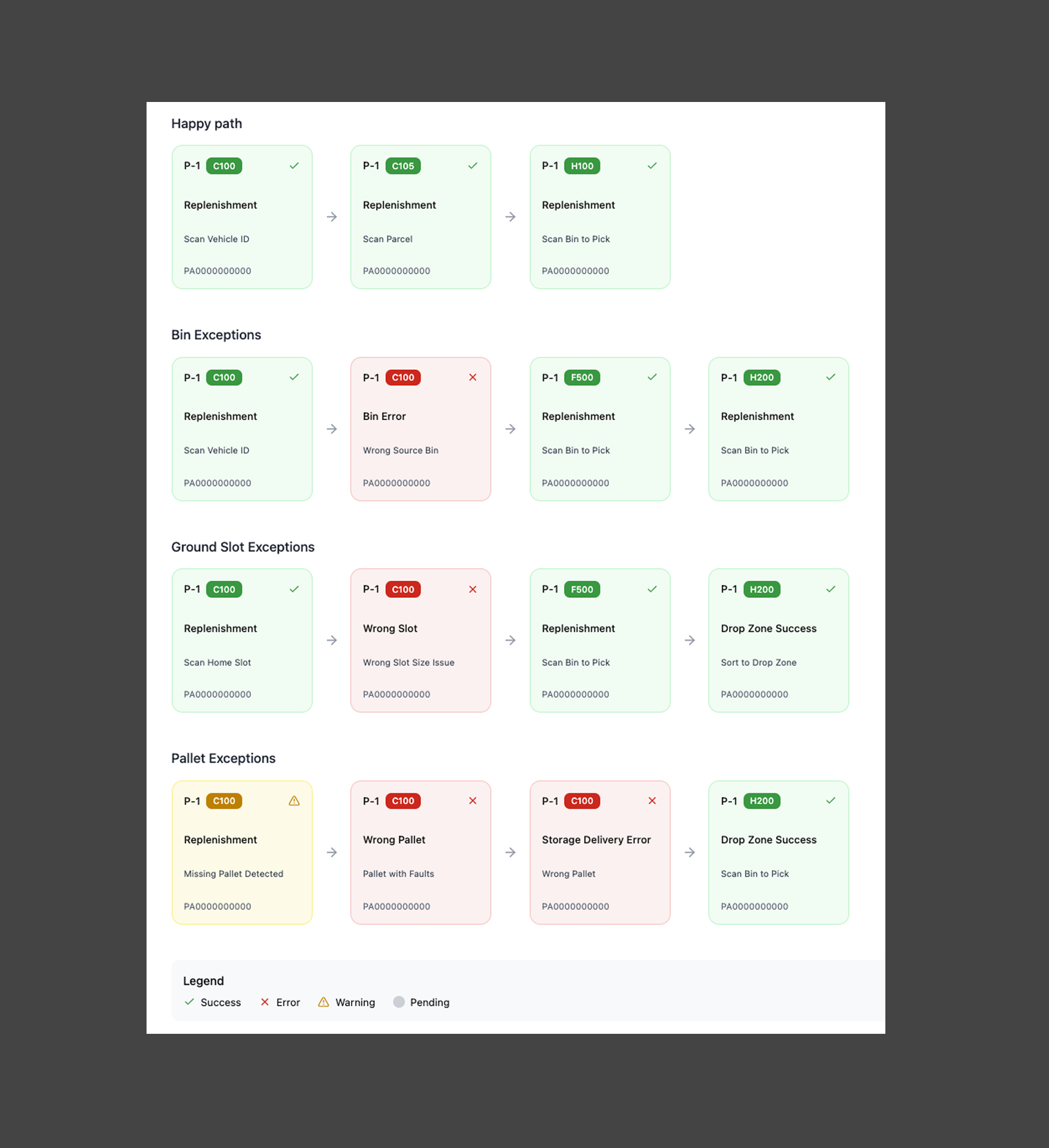
Task: Select the Happy path section heading
Action: [x=207, y=123]
